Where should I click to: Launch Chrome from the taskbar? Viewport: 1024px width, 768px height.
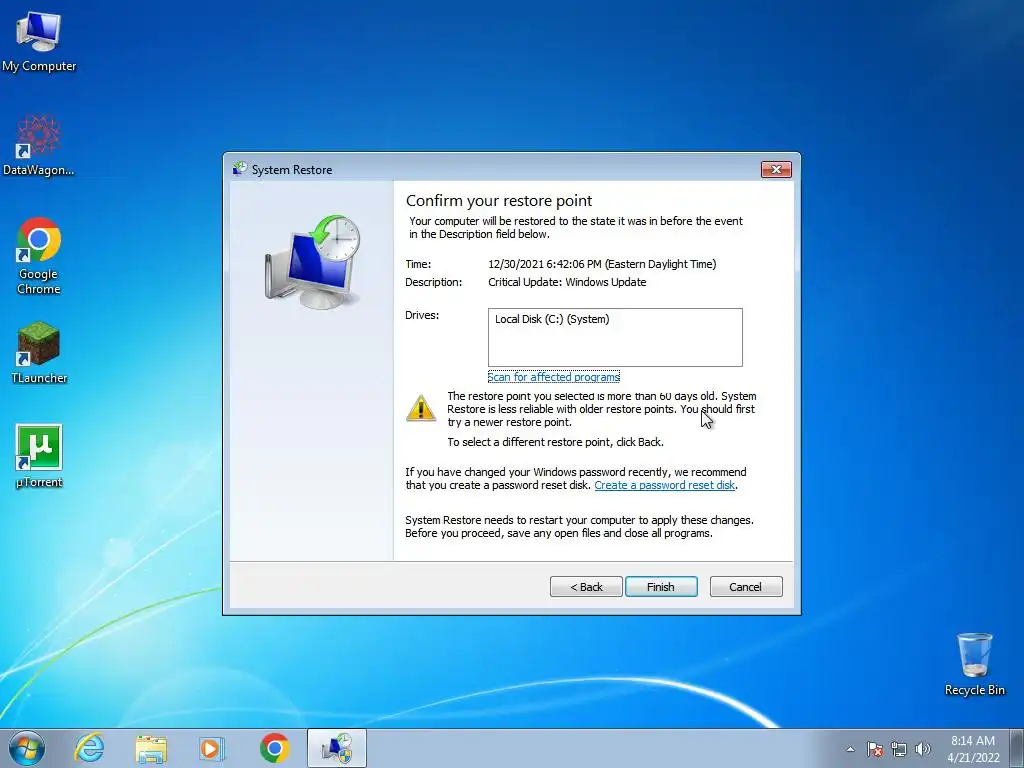click(x=274, y=748)
